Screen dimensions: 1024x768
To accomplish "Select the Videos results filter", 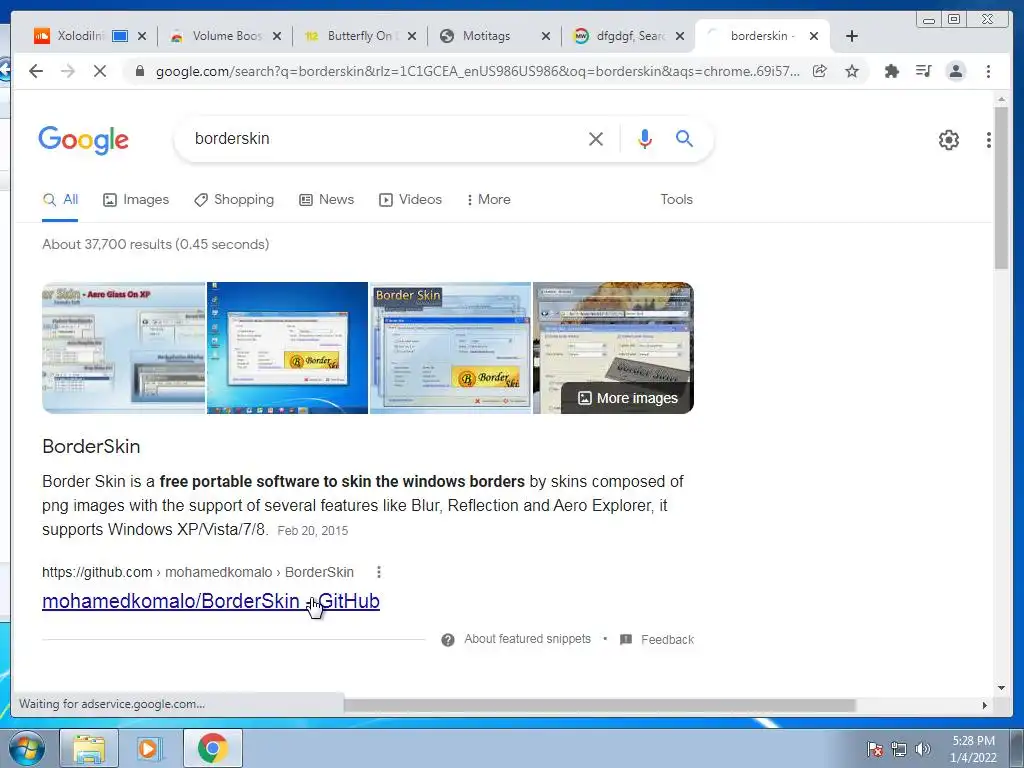I will 411,200.
